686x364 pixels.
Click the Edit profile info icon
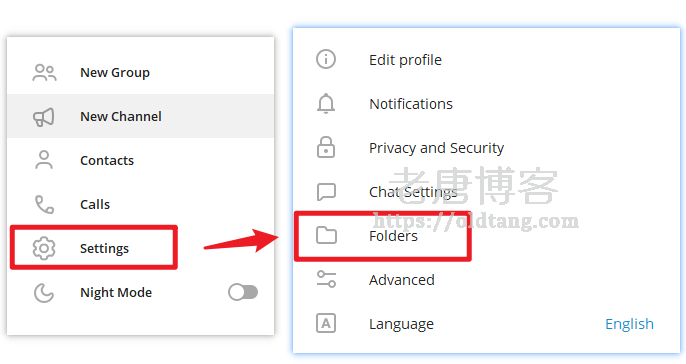click(326, 59)
